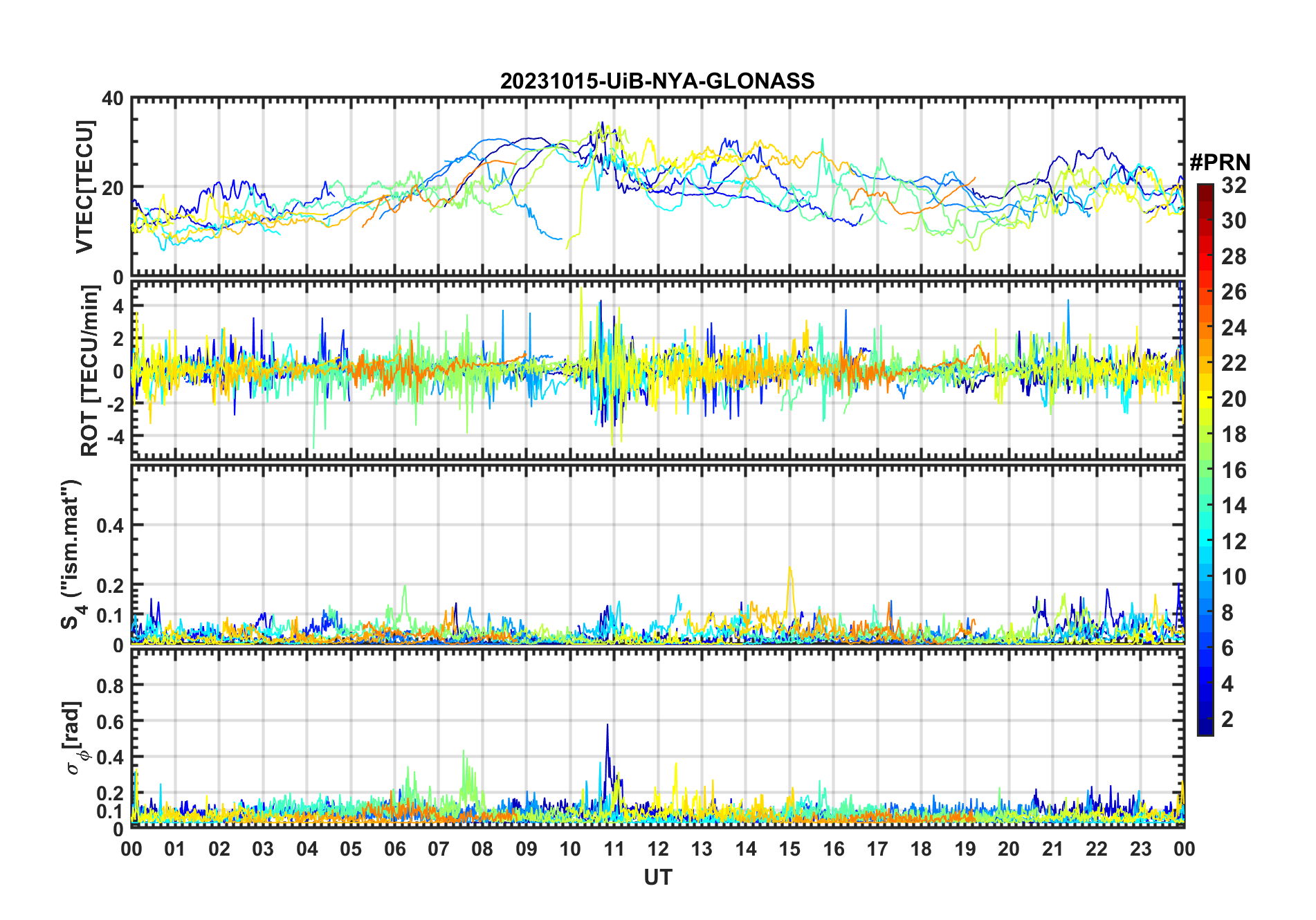Click sigma phi axis tick label 0.8
1316x920 pixels.
110,686
